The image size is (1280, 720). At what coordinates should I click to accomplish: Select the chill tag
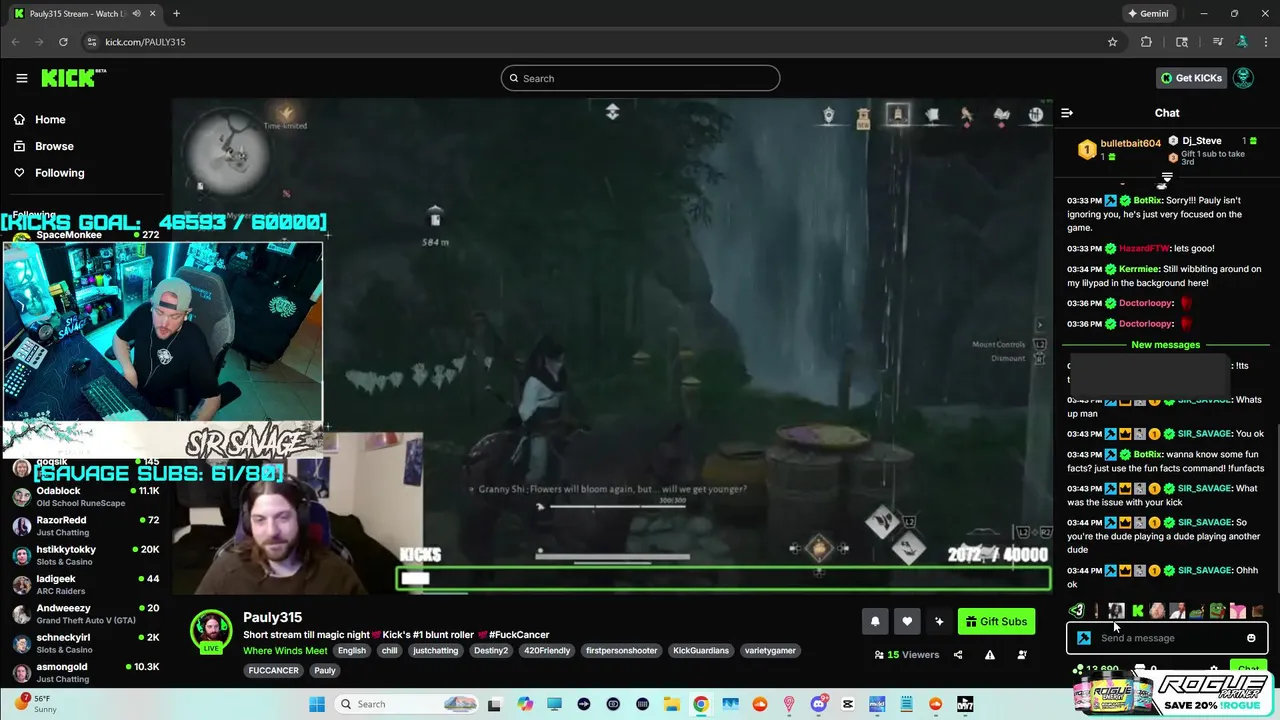[x=389, y=650]
